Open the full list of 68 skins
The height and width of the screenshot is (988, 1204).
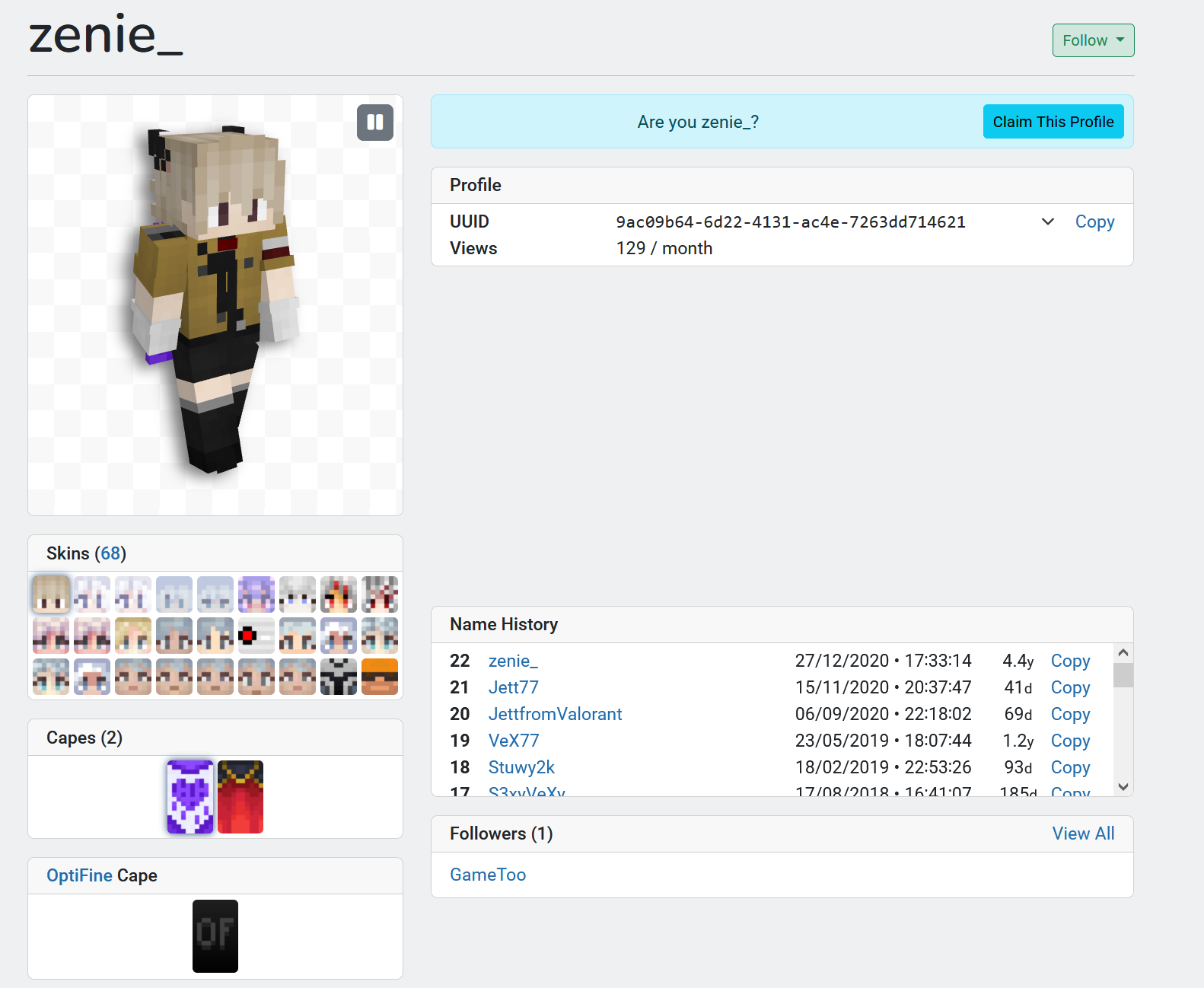click(111, 553)
